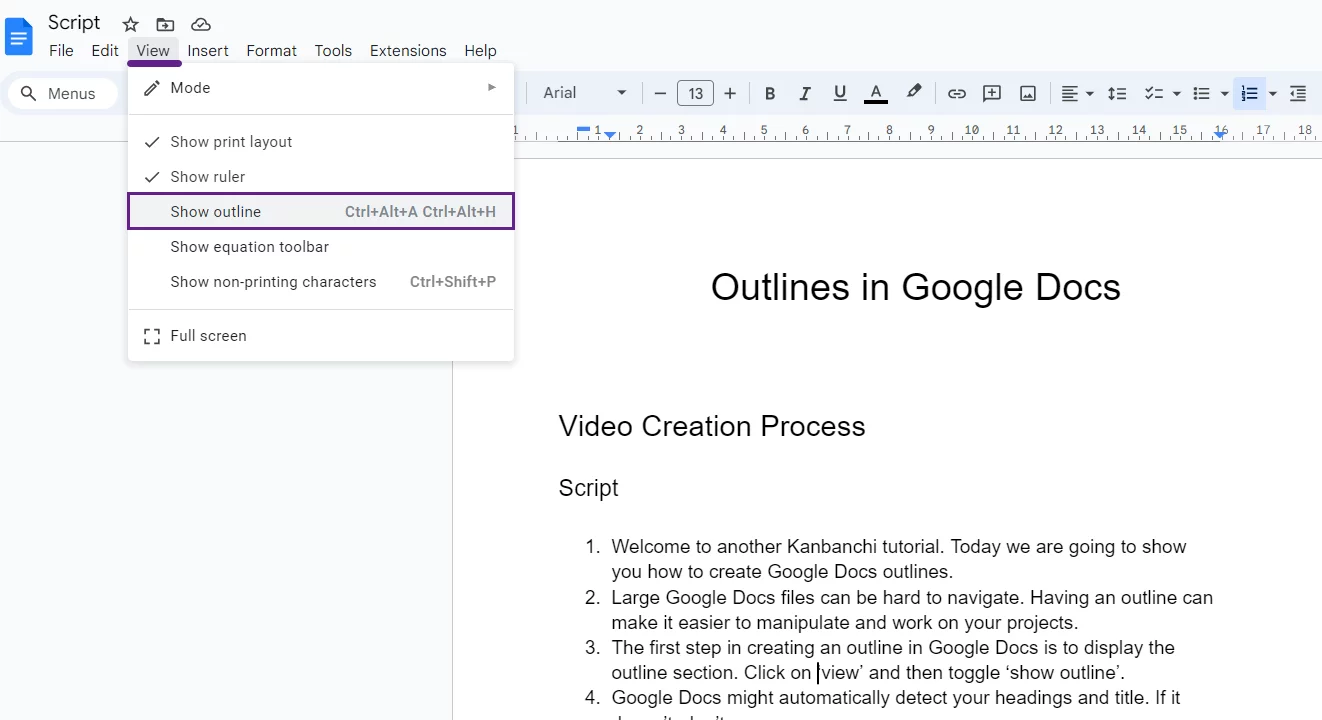The image size is (1322, 720).
Task: Open the Google Docs home icon
Action: tap(19, 37)
